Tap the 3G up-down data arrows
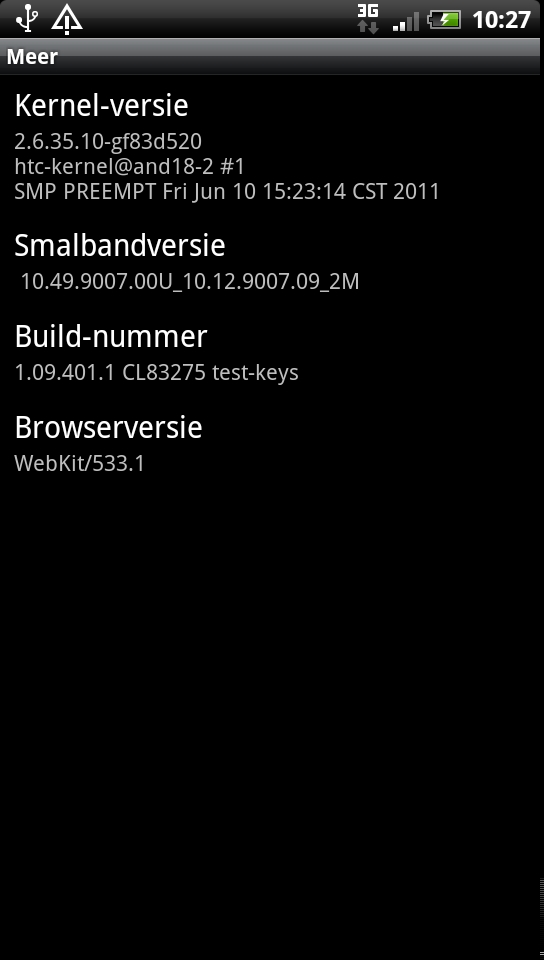Viewport: 544px width, 960px height. click(x=368, y=26)
